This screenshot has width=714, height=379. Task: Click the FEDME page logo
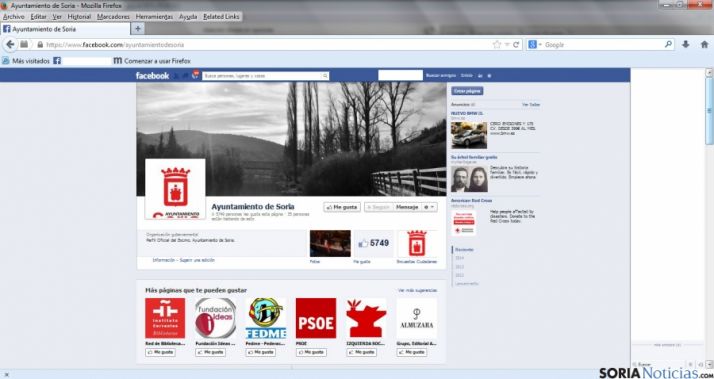tap(265, 318)
